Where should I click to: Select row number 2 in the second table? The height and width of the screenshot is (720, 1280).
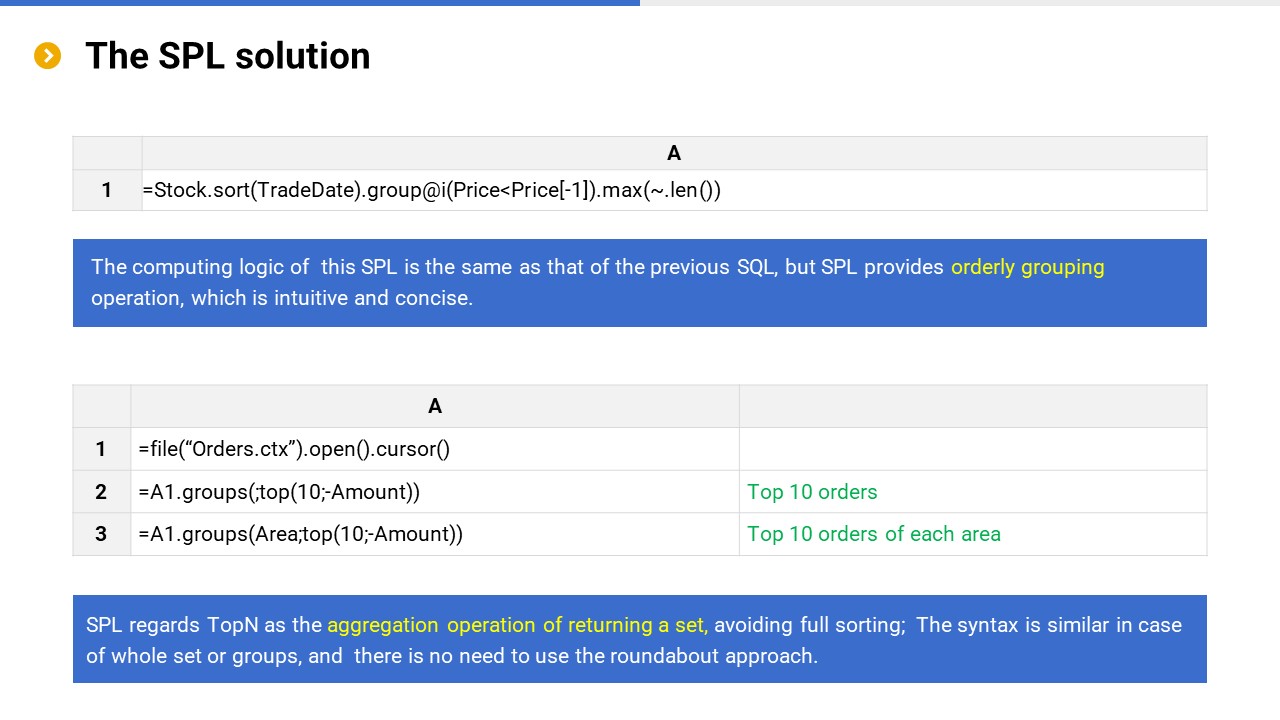(101, 492)
